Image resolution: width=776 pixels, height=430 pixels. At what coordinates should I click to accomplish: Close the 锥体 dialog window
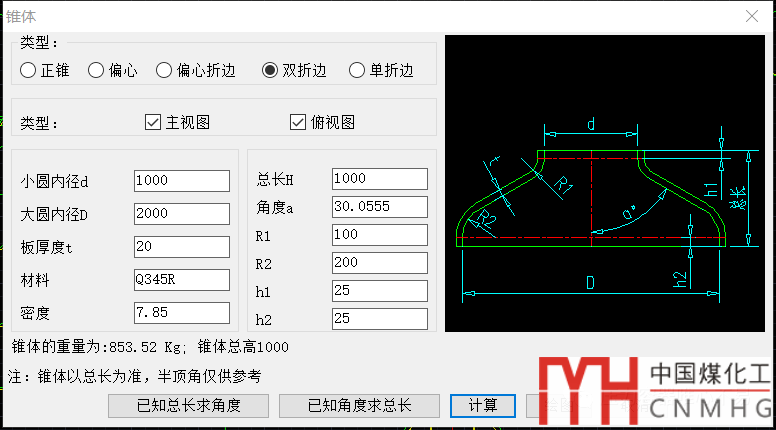(752, 16)
